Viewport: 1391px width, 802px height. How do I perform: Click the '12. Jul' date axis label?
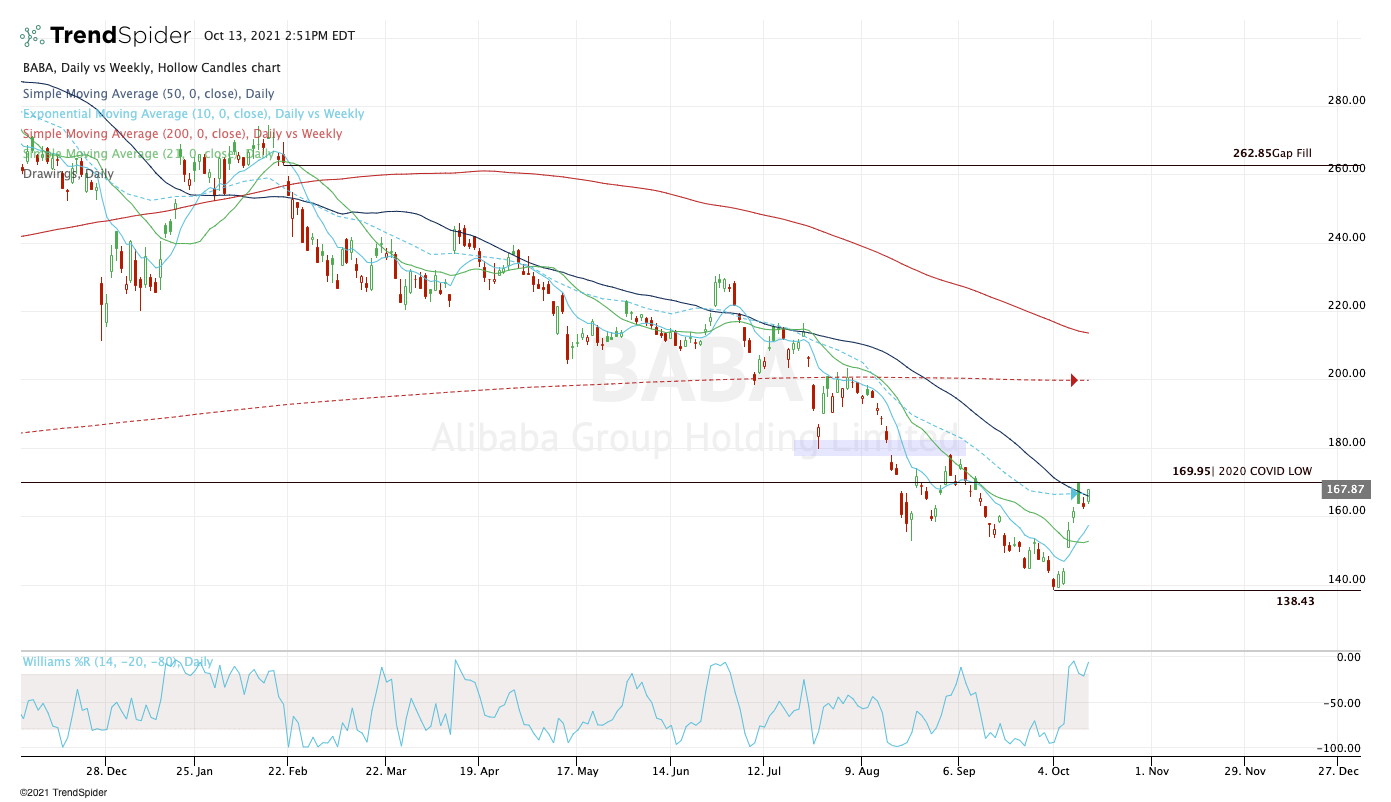pyautogui.click(x=764, y=771)
